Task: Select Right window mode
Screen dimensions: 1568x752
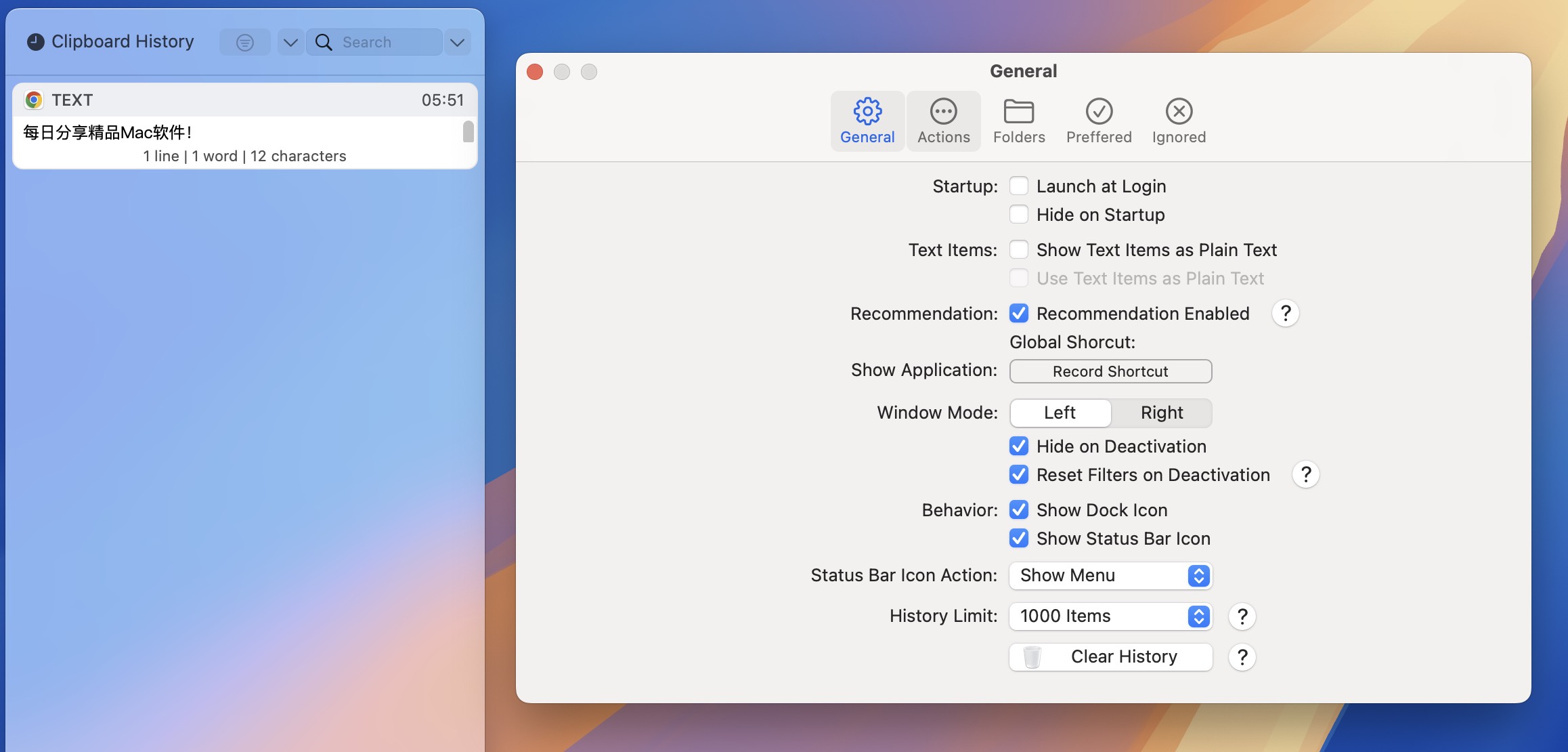Action: [1162, 412]
